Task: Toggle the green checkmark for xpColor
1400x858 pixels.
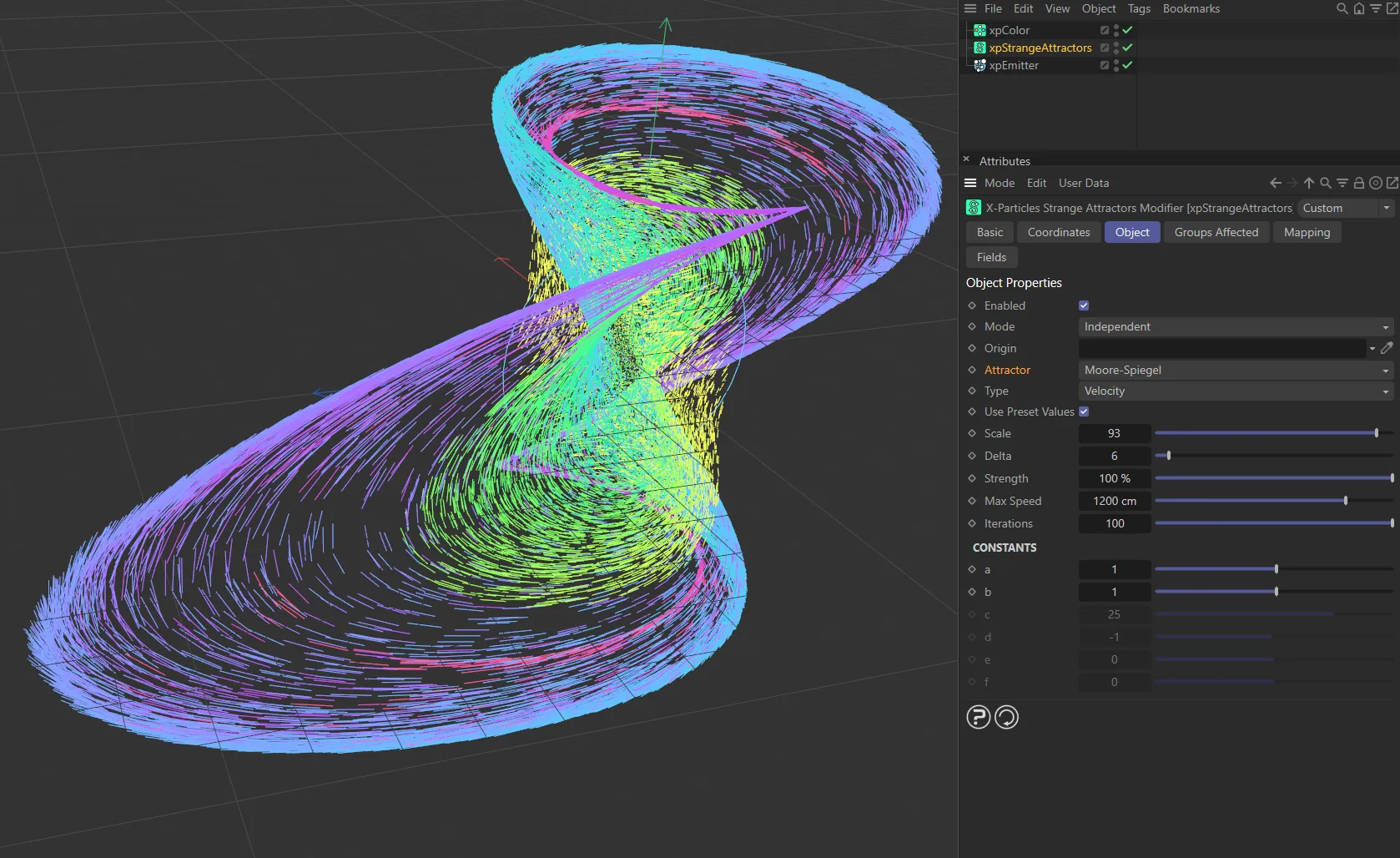Action: tap(1127, 30)
